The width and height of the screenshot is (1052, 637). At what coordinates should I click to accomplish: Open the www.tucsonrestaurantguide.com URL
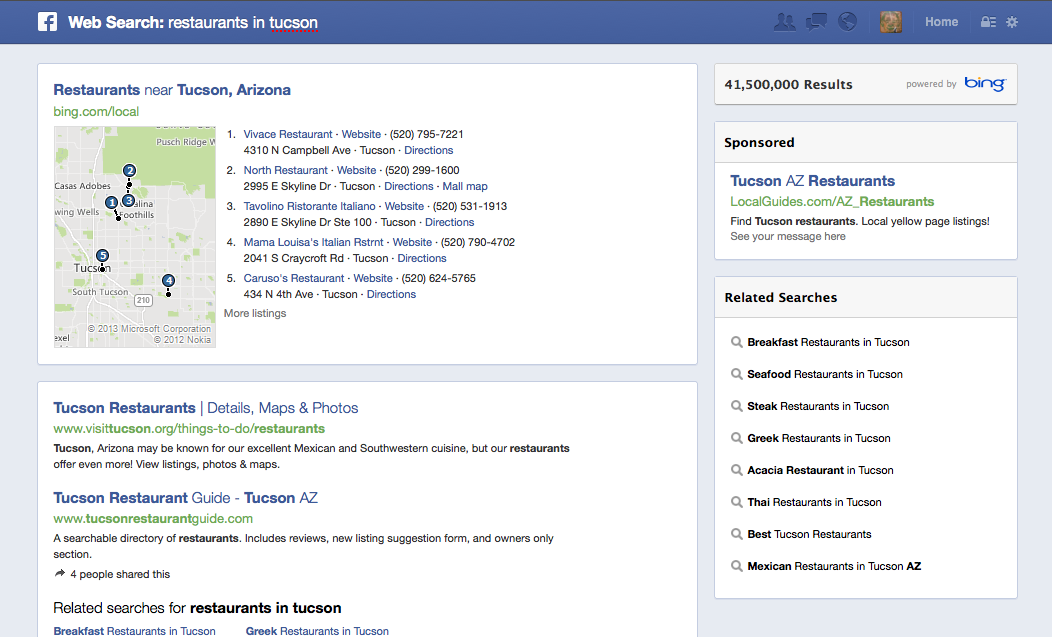coord(153,518)
